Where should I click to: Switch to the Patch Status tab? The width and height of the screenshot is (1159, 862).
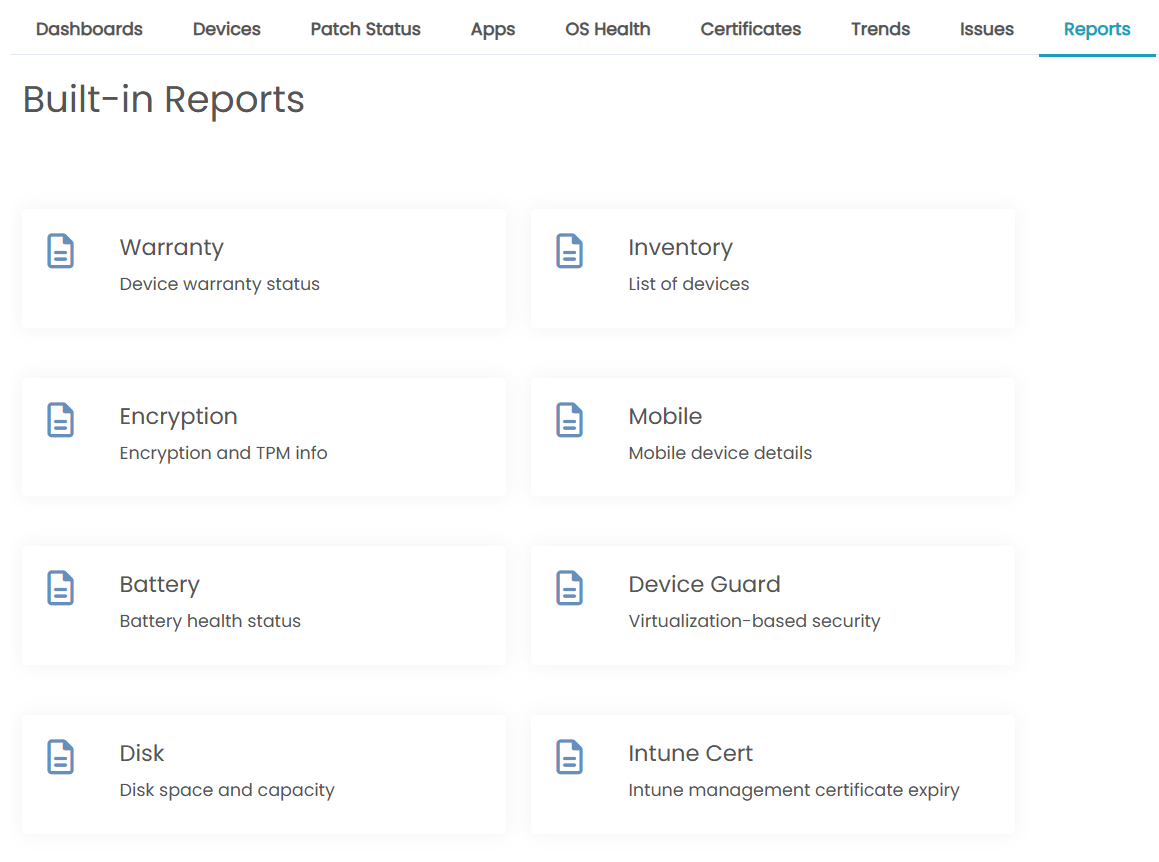365,29
